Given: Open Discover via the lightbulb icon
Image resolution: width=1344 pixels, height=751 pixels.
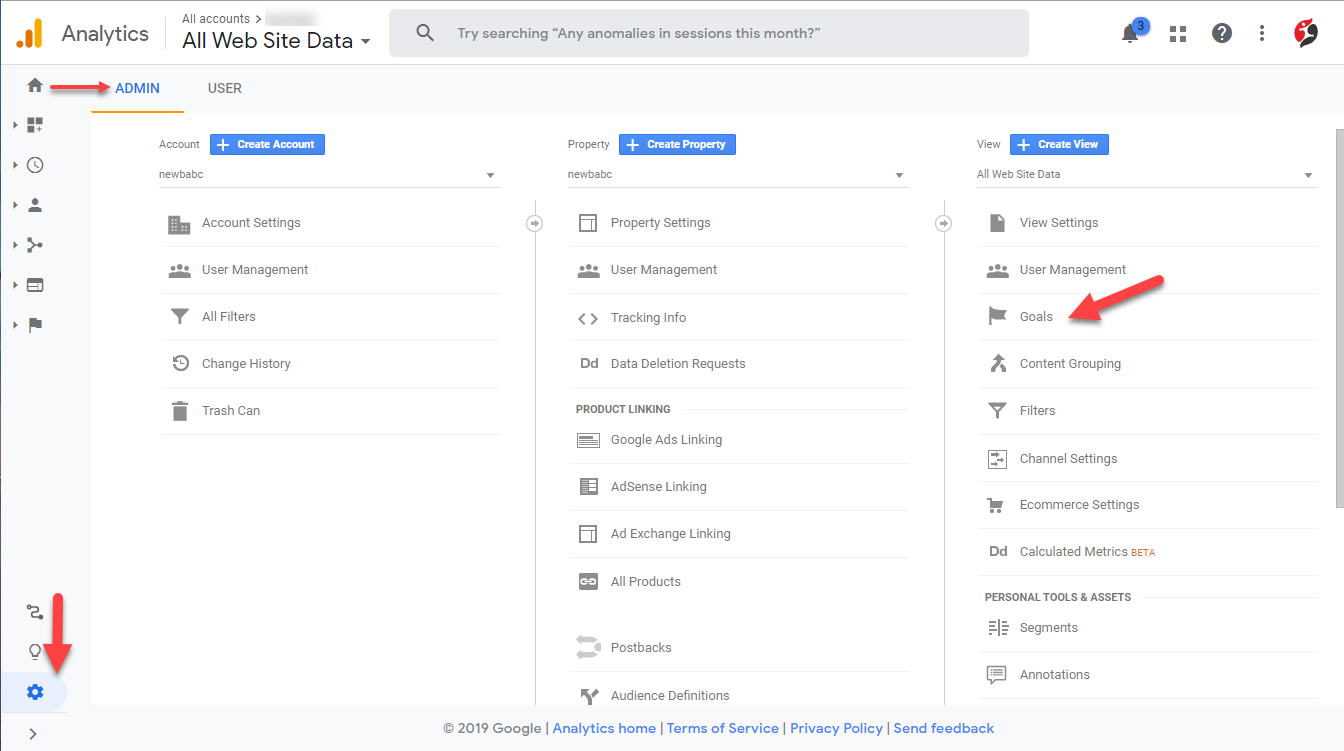Looking at the screenshot, I should pos(34,651).
